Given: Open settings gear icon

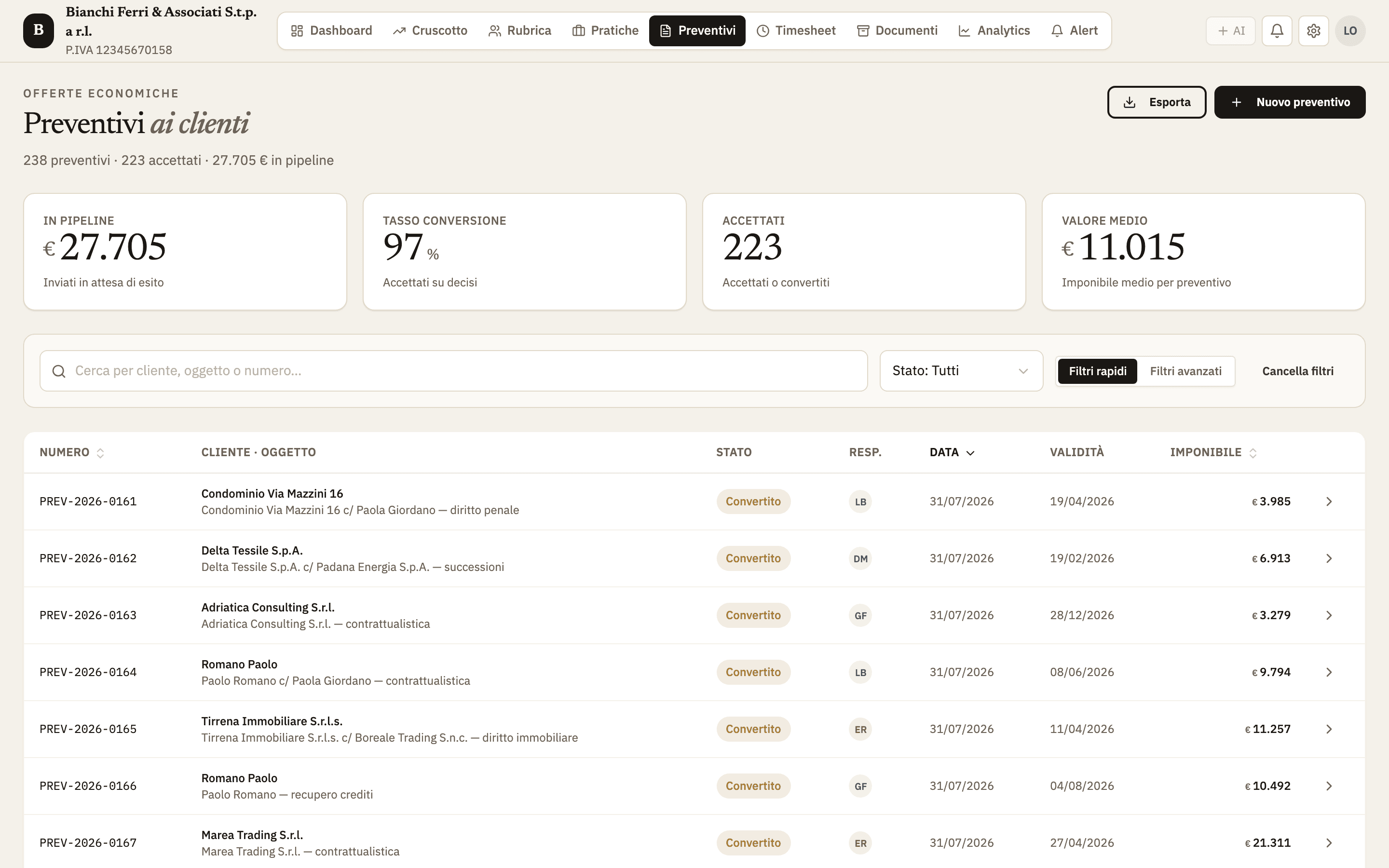Looking at the screenshot, I should (1313, 30).
